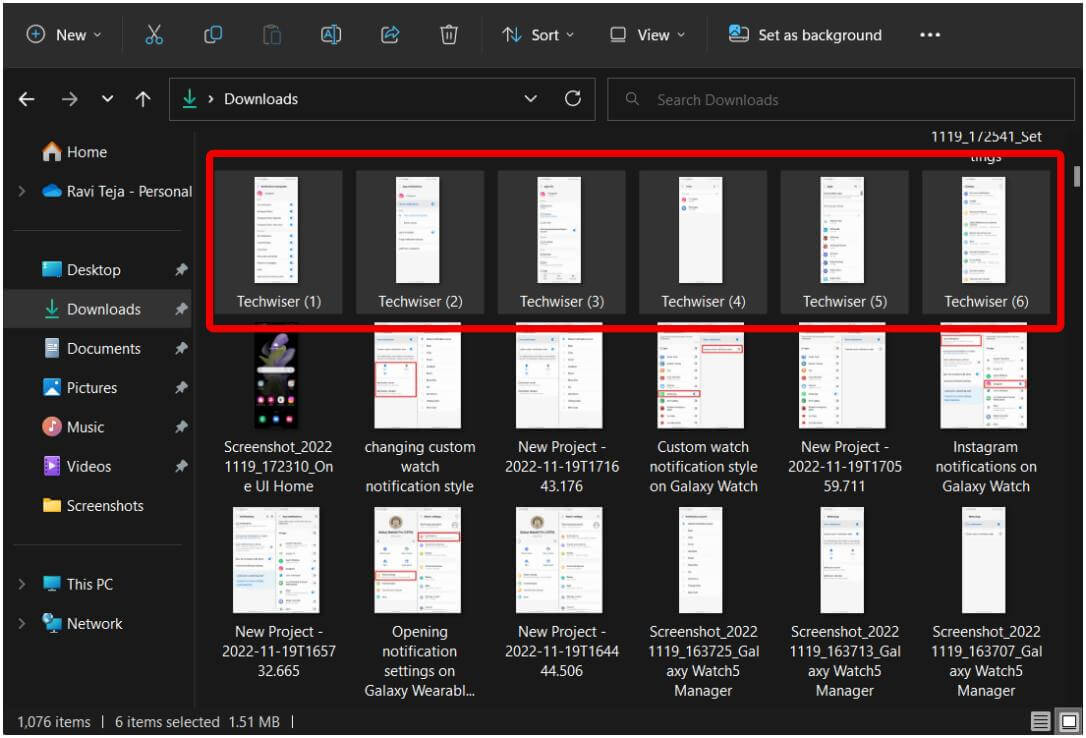Click Downloads in the address bar
The width and height of the screenshot is (1086, 738).
(260, 99)
